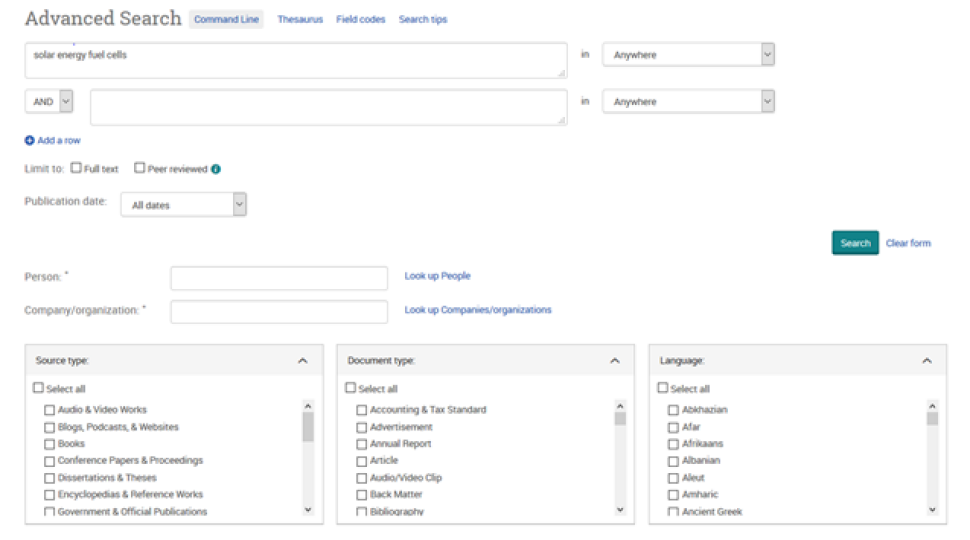Check the Annual Report document type
Viewport: 970px width, 540px height.
[362, 444]
